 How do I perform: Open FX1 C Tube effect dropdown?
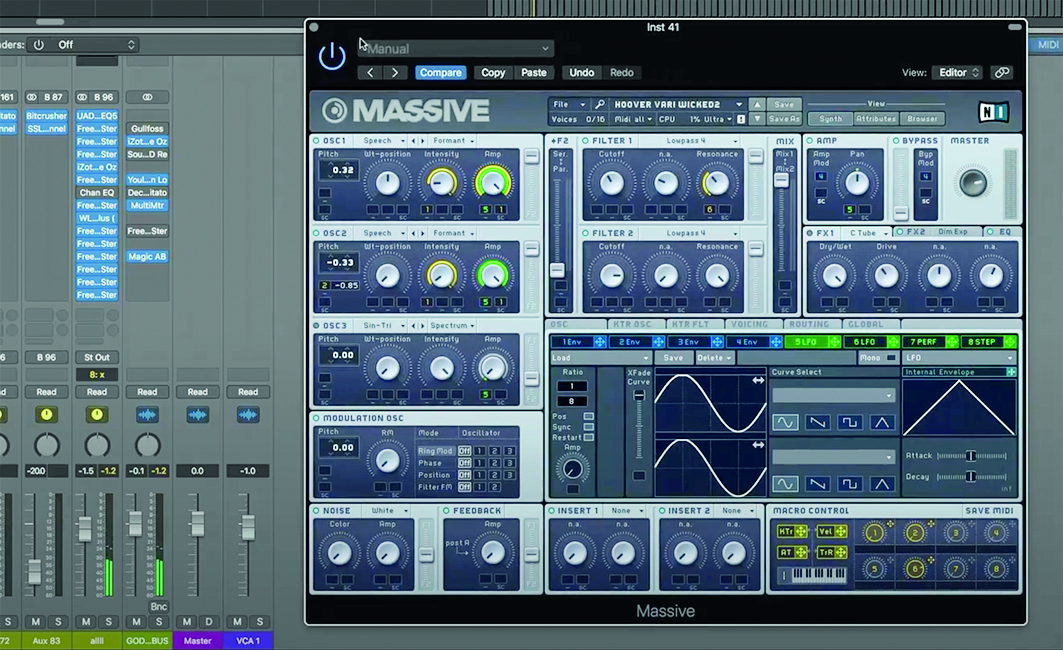pos(866,232)
